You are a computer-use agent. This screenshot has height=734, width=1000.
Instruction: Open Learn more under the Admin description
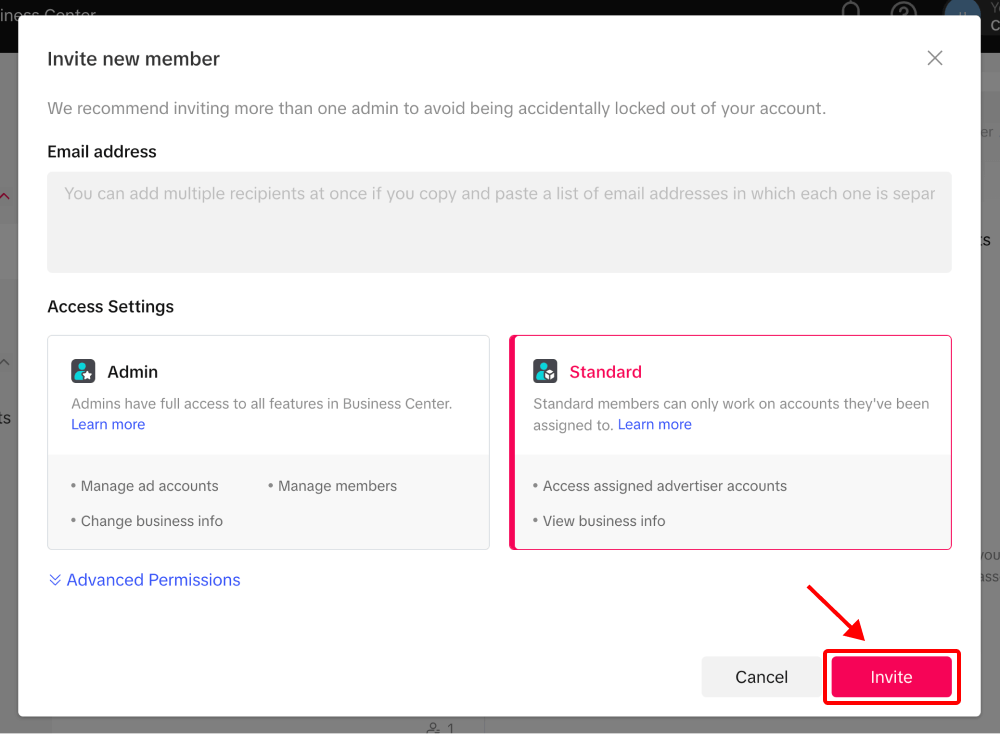(108, 424)
